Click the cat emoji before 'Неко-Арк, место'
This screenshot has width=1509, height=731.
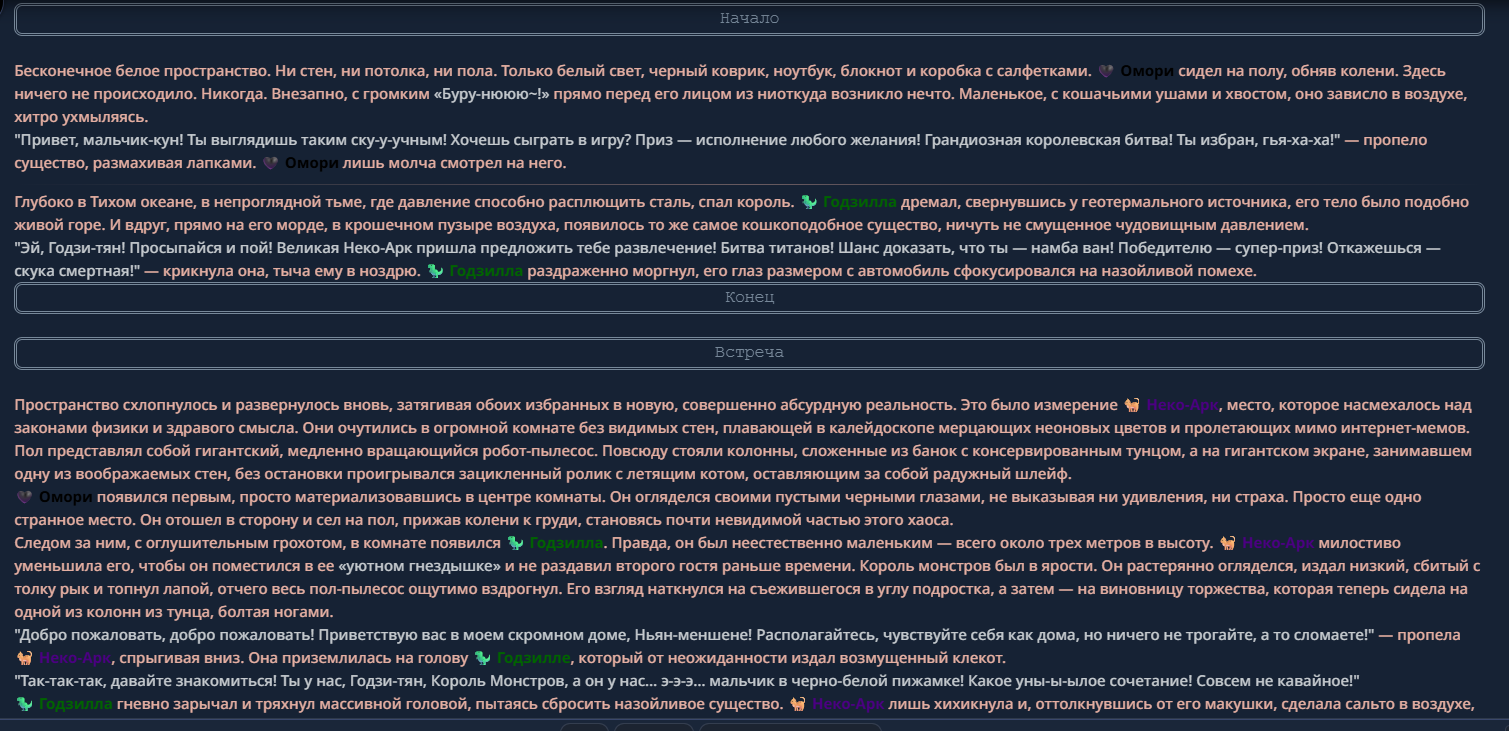pos(1132,405)
